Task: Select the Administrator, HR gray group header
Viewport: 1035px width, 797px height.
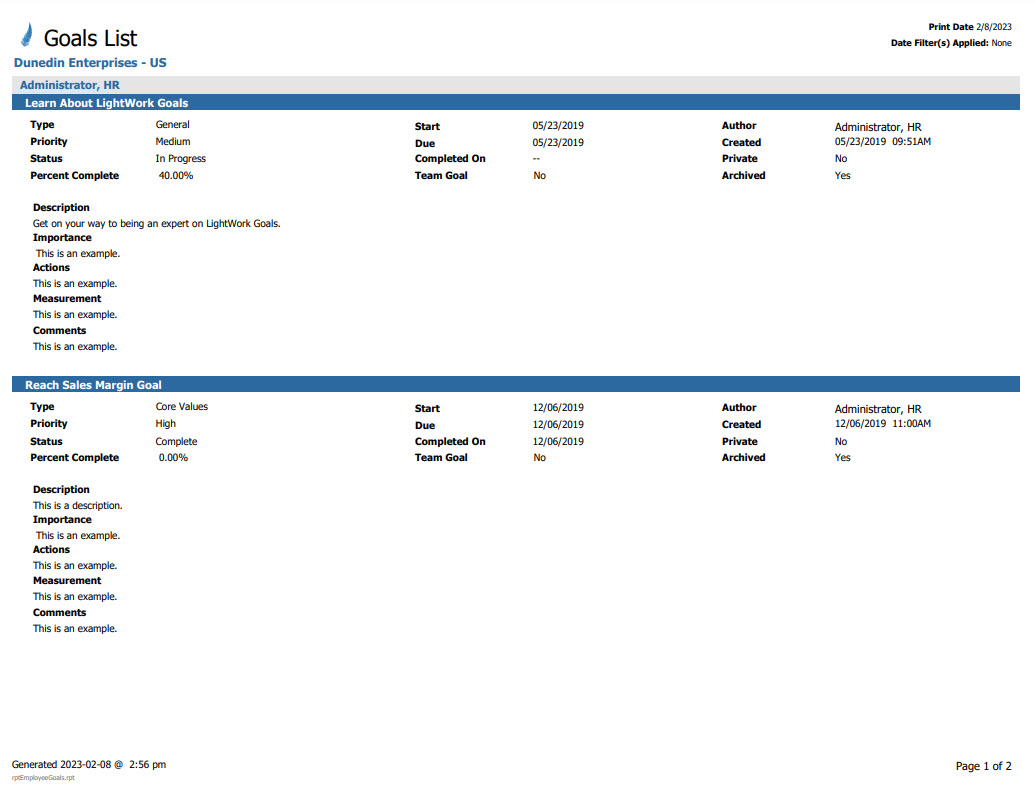Action: click(70, 85)
